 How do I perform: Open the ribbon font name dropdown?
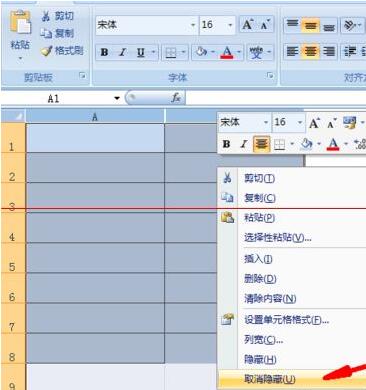click(193, 25)
